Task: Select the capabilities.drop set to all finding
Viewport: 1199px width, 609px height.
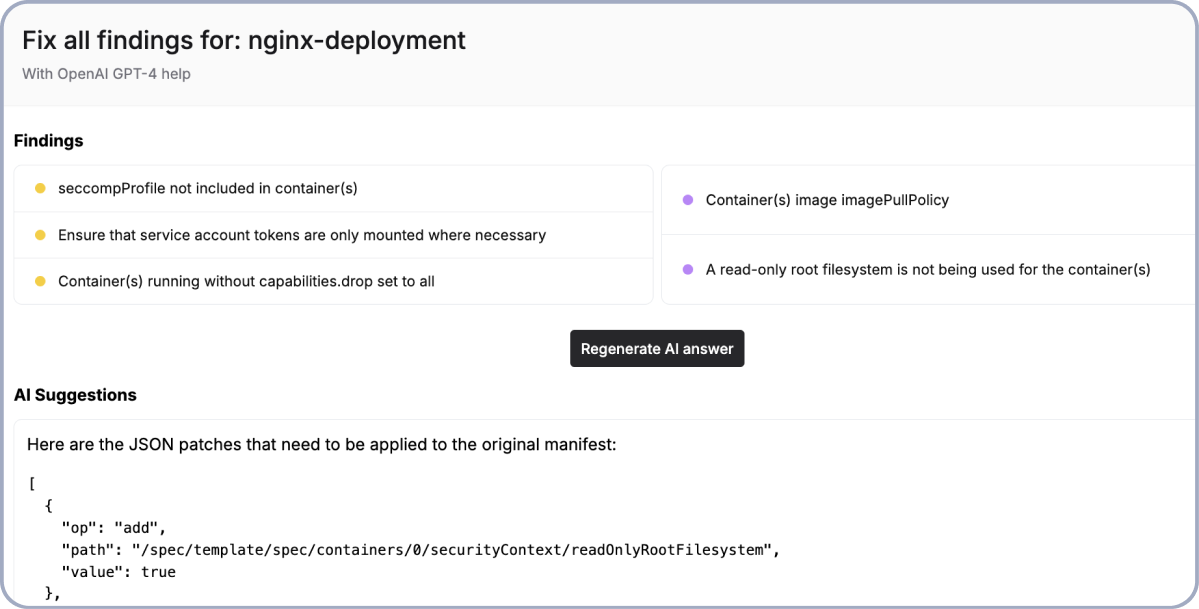Action: [x=246, y=281]
